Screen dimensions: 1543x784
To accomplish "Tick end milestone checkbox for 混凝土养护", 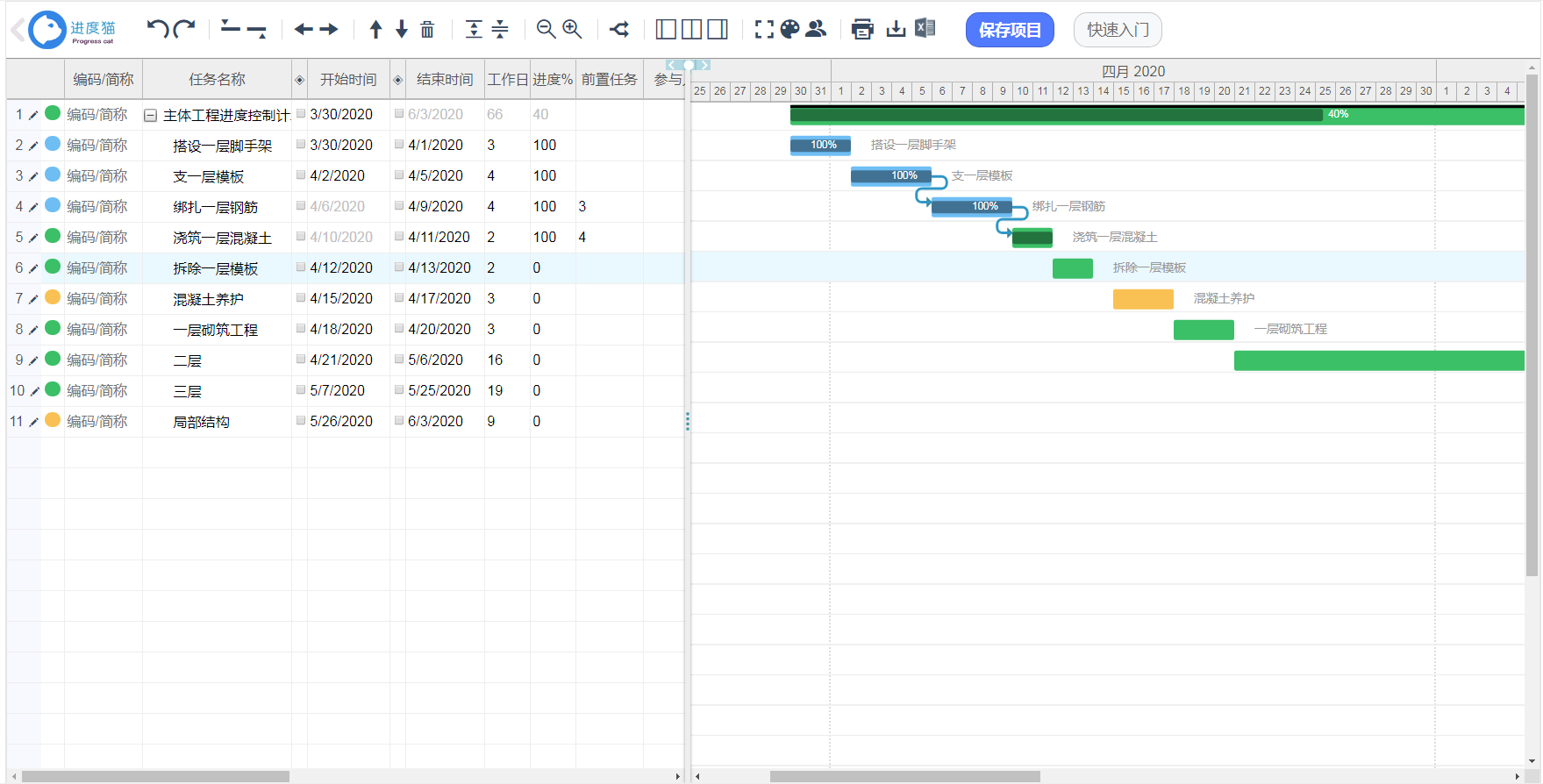I will pyautogui.click(x=399, y=297).
